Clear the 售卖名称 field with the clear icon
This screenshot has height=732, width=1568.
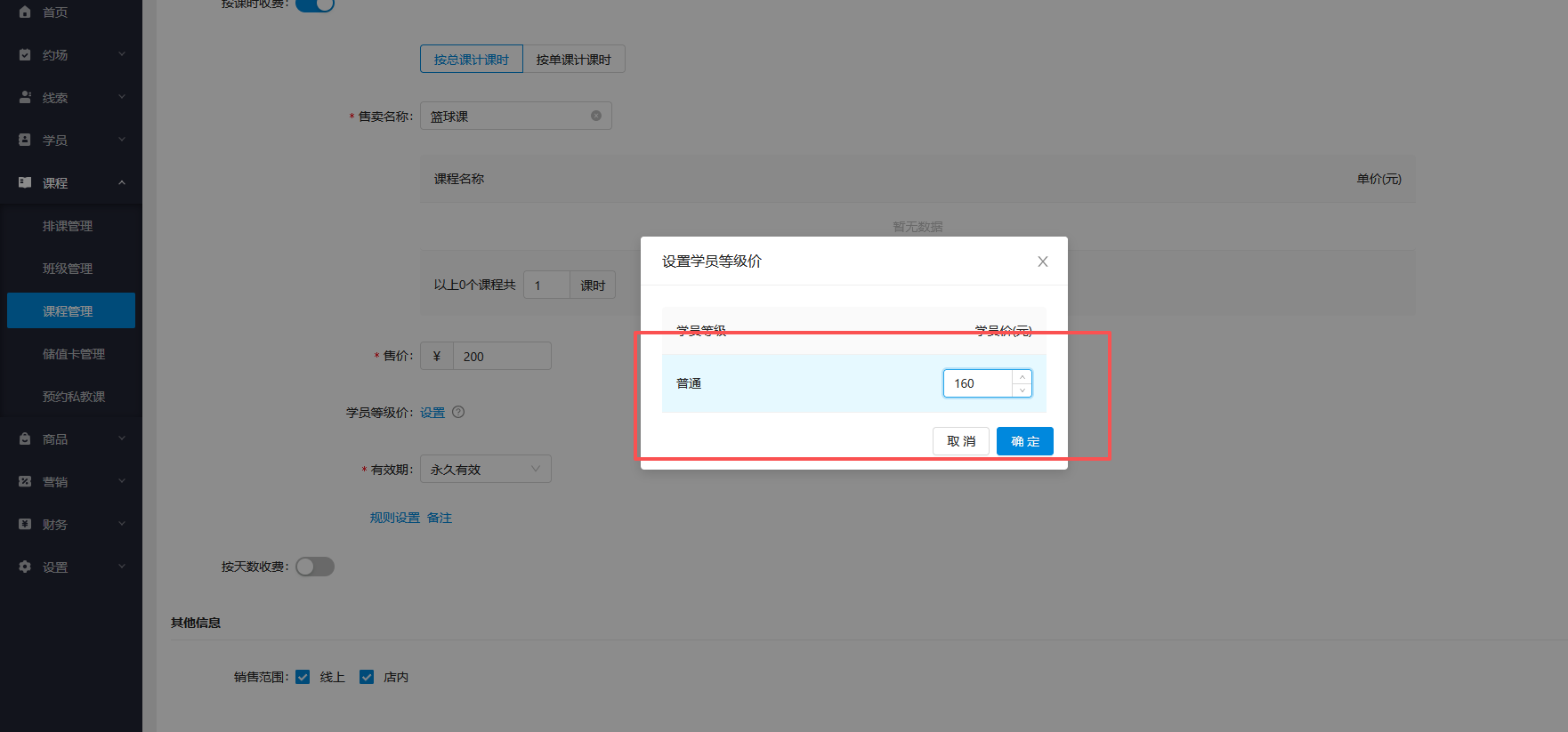[x=596, y=116]
